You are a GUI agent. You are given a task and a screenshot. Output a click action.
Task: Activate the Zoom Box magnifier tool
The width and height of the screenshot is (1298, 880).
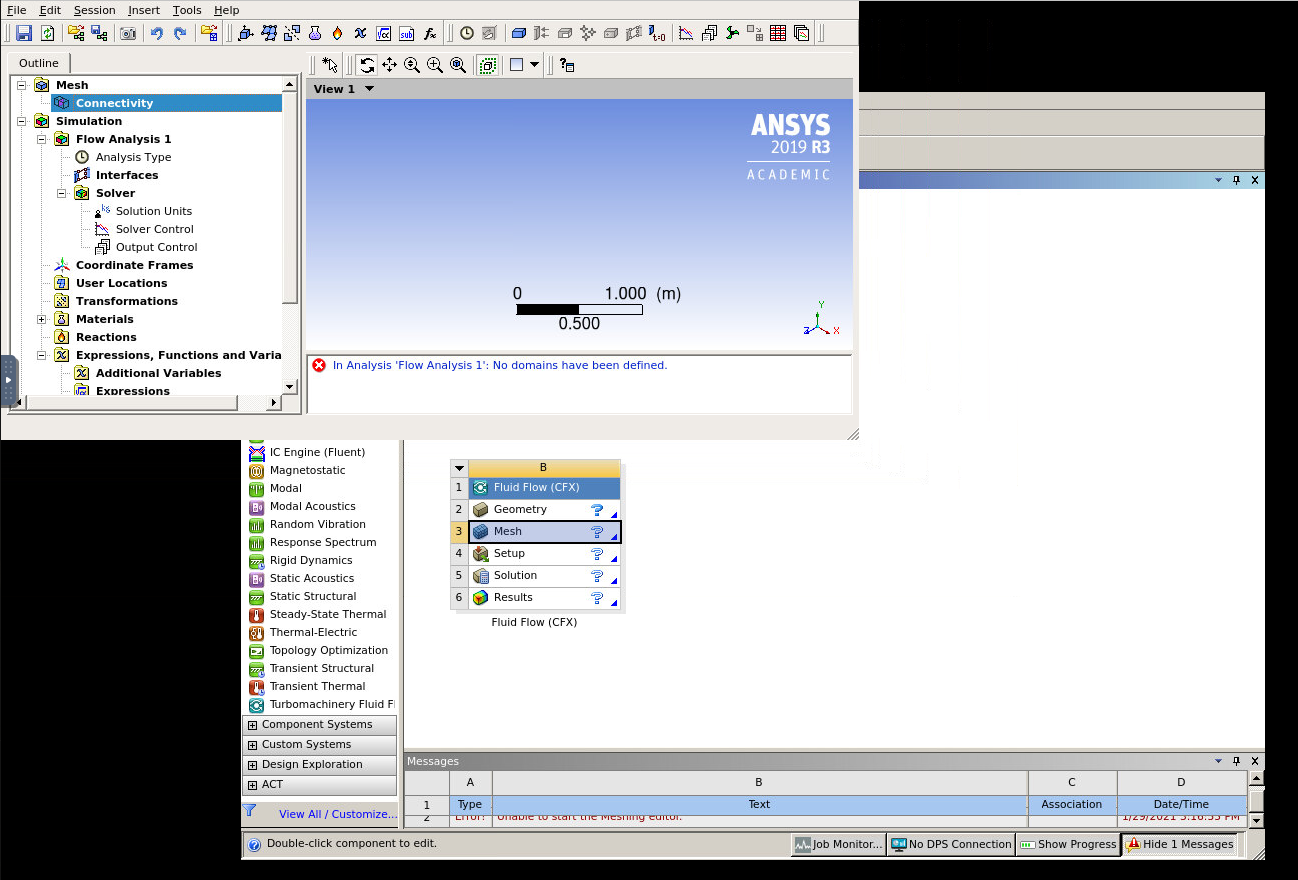pyautogui.click(x=435, y=65)
